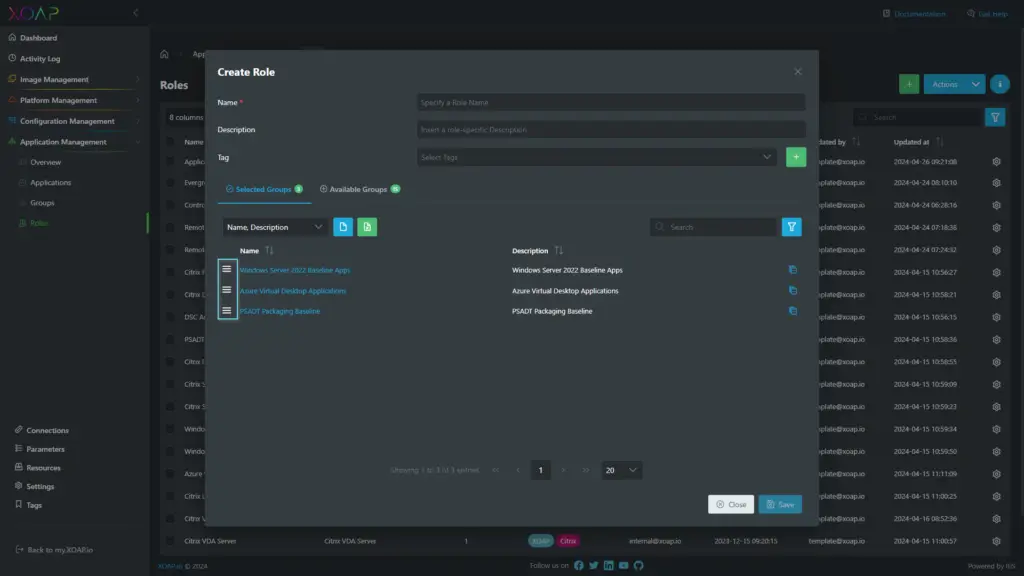Screen dimensions: 1024x576
Task: Click the drag handle for PSADT Packaging Baseline
Action: pos(227,311)
